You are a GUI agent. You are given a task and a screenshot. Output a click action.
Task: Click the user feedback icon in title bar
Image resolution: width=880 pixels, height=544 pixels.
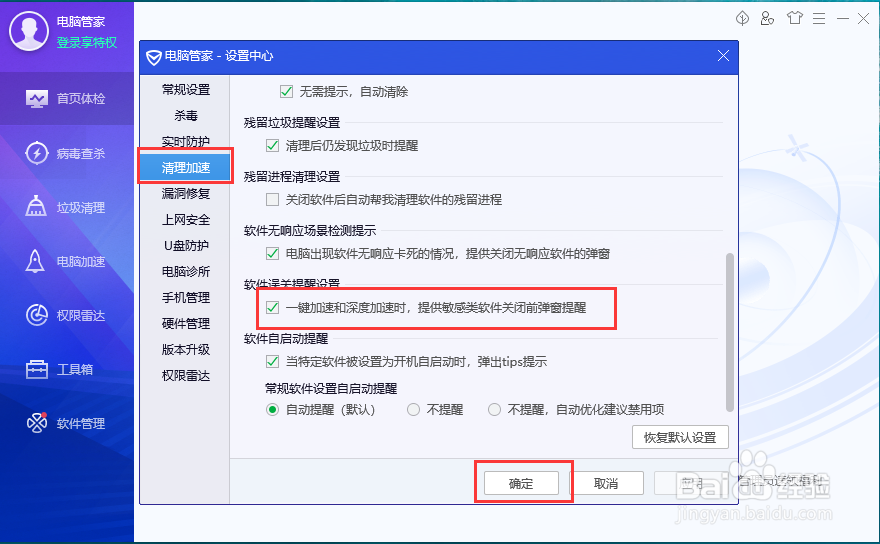(x=767, y=19)
